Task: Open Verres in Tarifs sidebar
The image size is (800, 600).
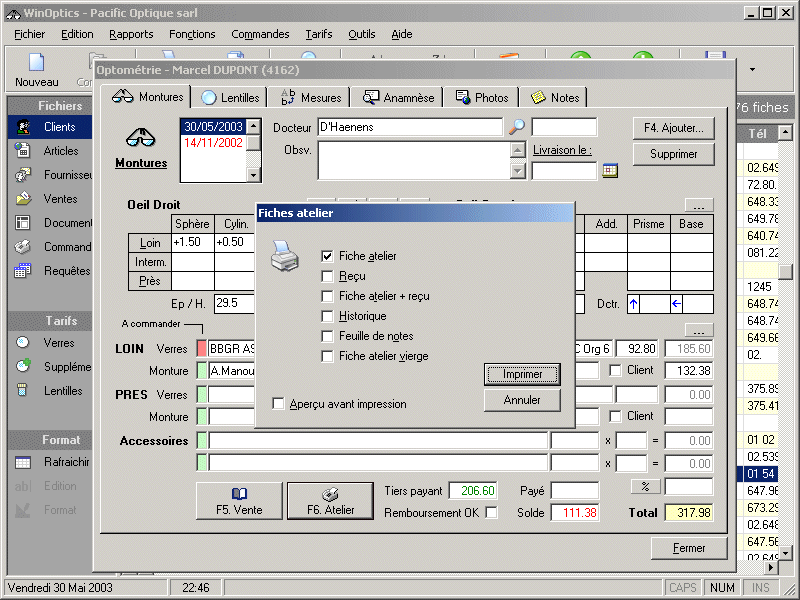Action: [23, 343]
